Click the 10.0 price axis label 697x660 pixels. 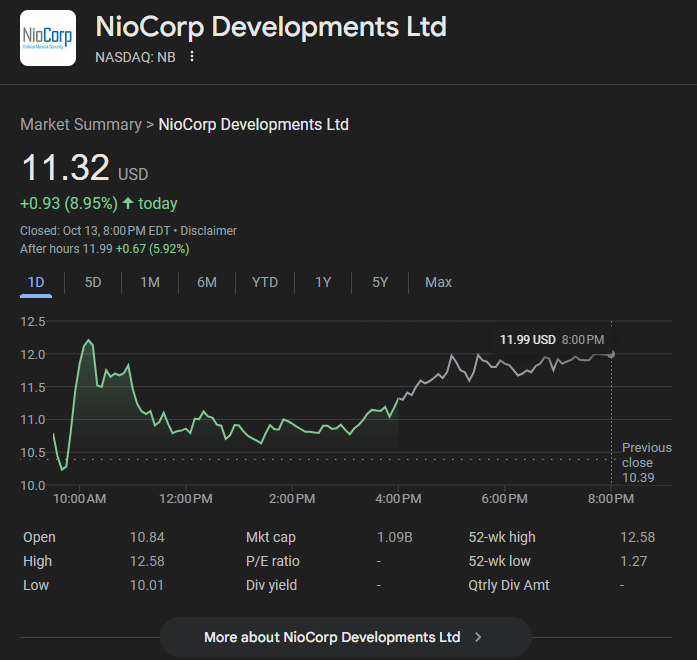pyautogui.click(x=33, y=485)
